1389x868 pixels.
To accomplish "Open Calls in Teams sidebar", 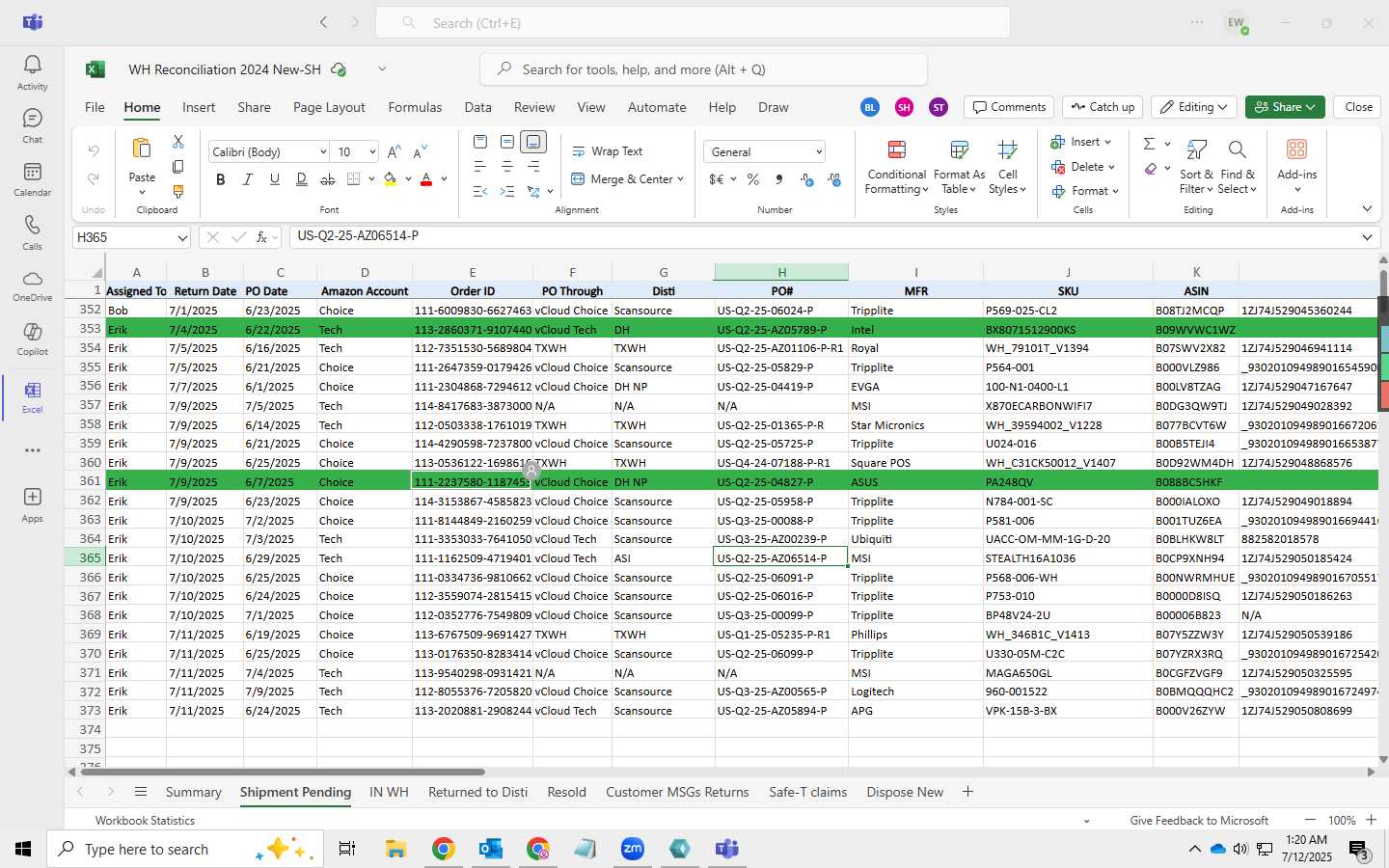I will point(32,231).
